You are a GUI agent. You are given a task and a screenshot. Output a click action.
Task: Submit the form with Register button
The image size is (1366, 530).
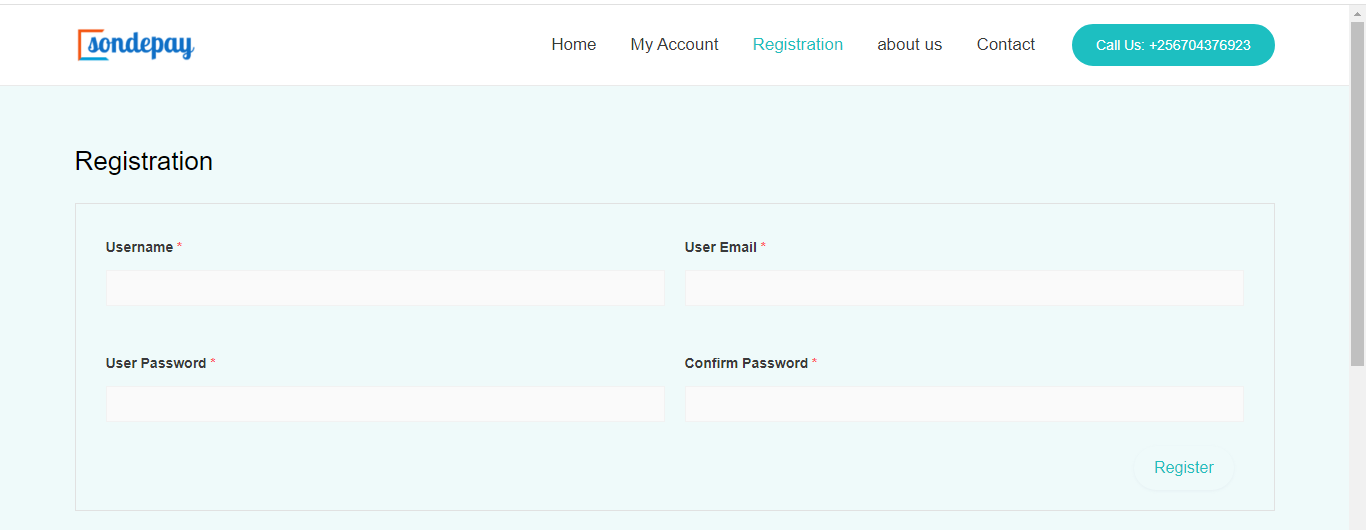pyautogui.click(x=1183, y=468)
